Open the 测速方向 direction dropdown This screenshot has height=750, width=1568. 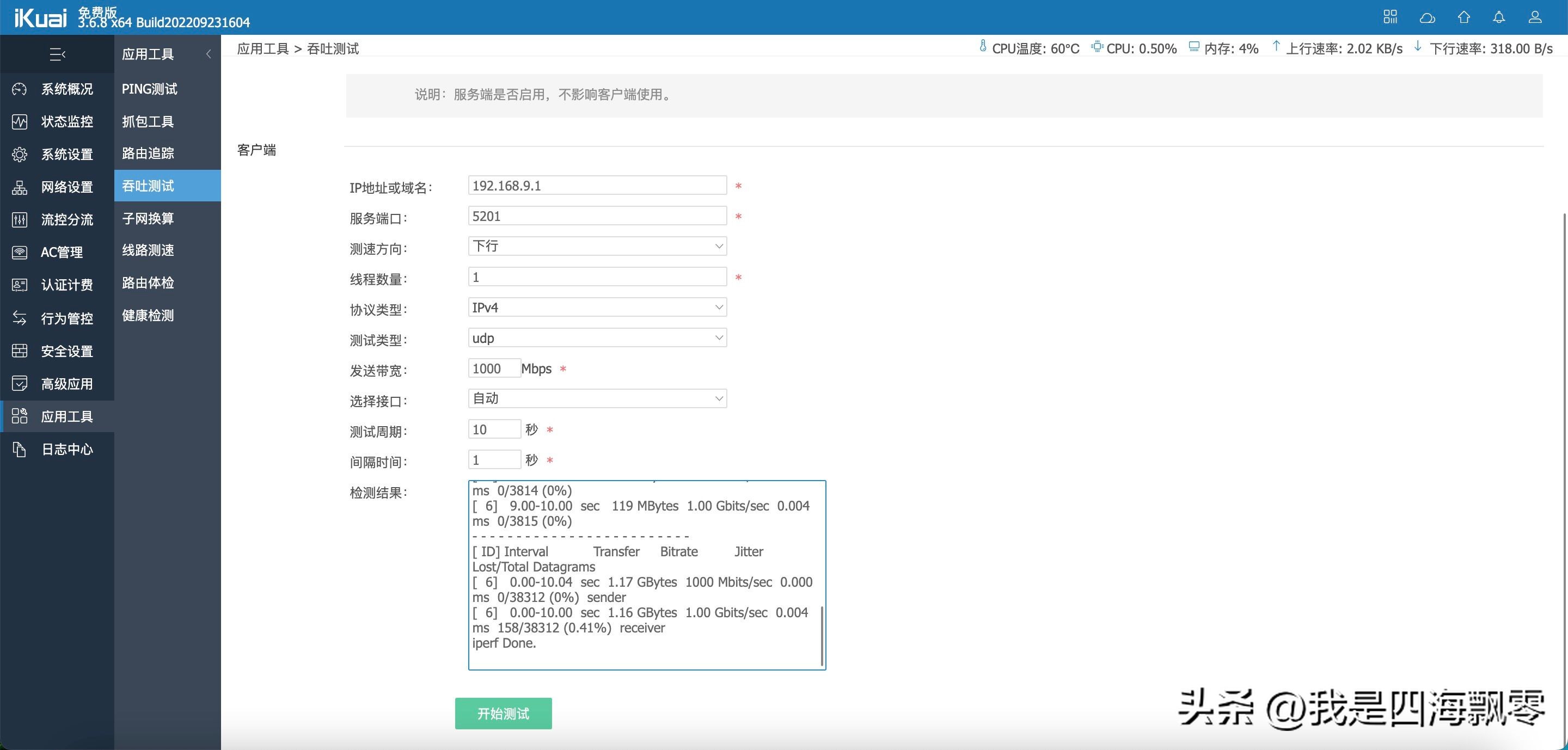point(597,246)
